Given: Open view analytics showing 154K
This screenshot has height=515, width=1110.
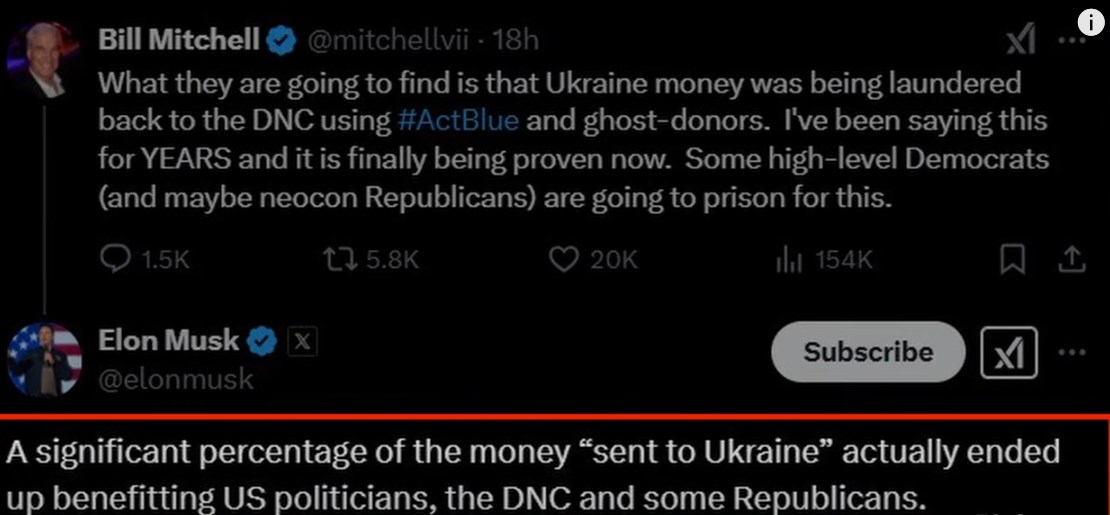Looking at the screenshot, I should (790, 260).
